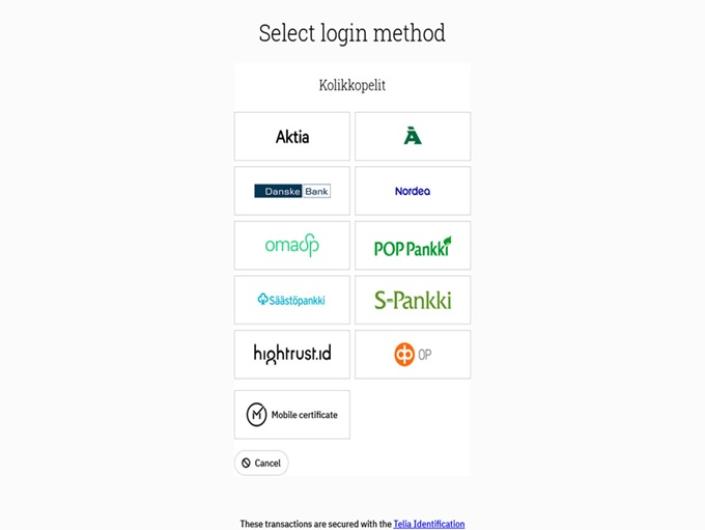Click the Bank part of Danske logo

(x=316, y=191)
